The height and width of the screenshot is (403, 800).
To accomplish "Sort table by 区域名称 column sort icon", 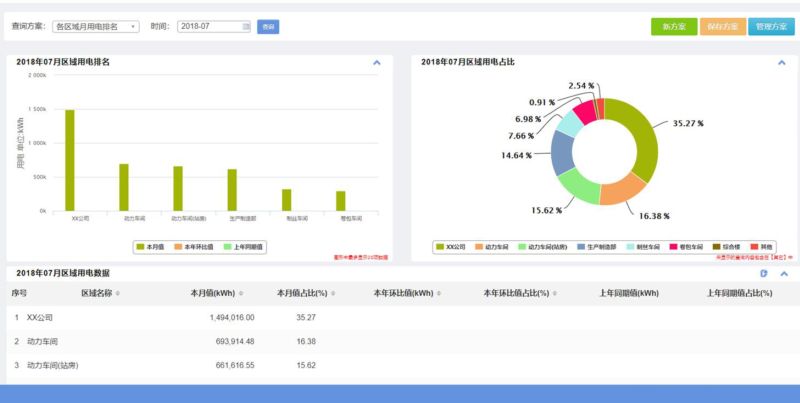I will (118, 294).
